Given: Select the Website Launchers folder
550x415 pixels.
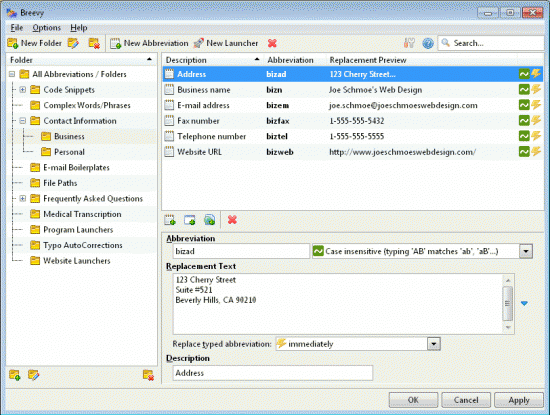Looking at the screenshot, I should [x=76, y=261].
